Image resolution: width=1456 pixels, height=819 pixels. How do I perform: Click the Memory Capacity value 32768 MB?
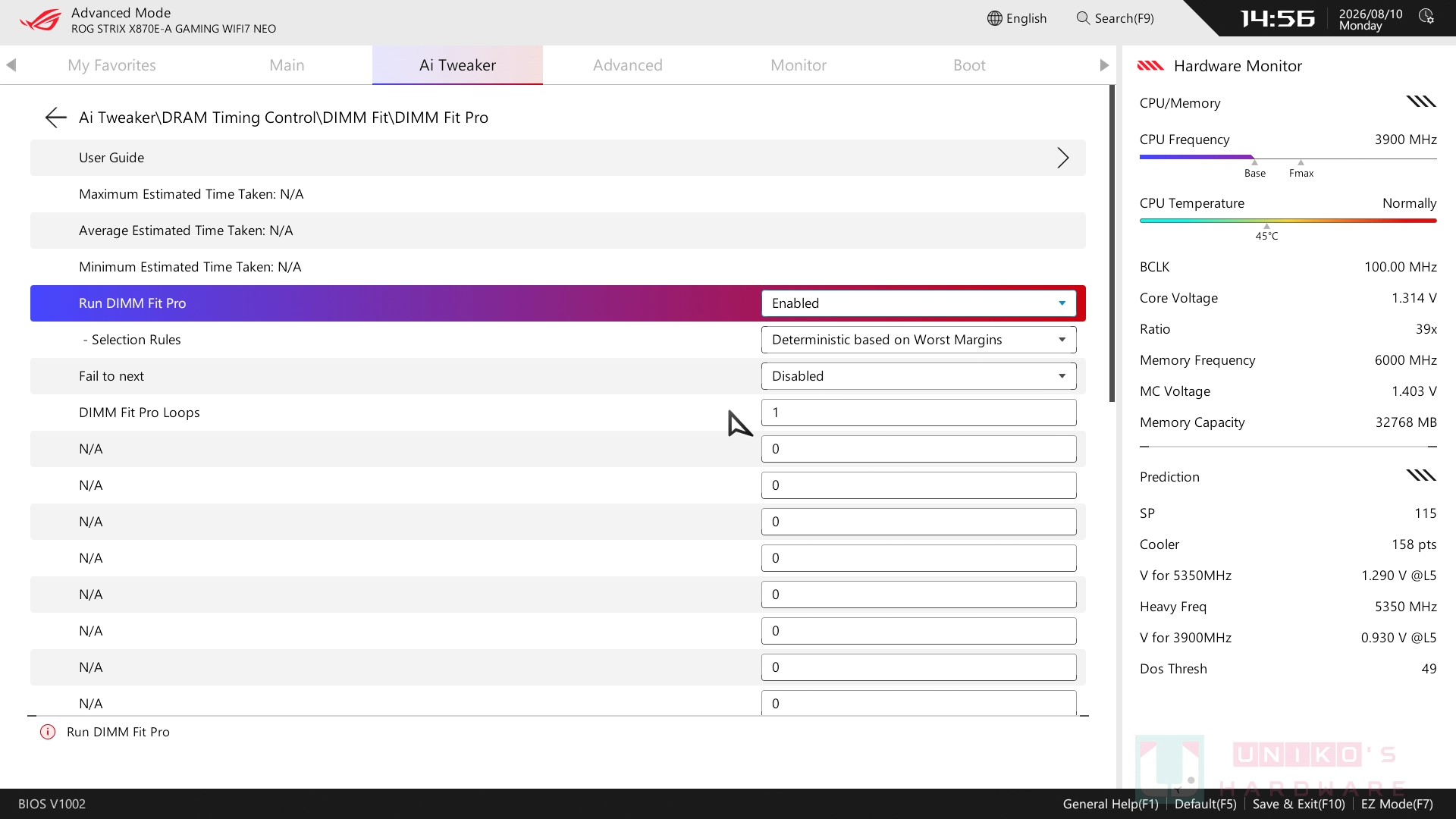[x=1406, y=422]
